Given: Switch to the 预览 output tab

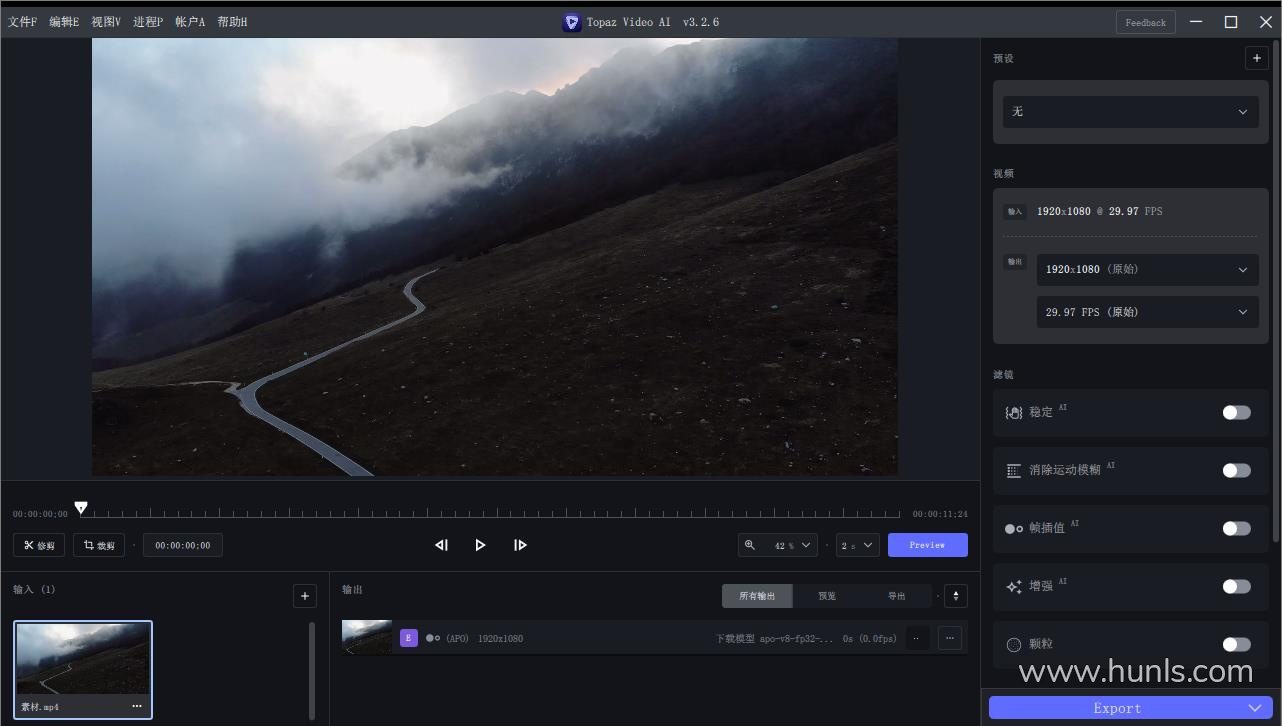Looking at the screenshot, I should coord(827,596).
